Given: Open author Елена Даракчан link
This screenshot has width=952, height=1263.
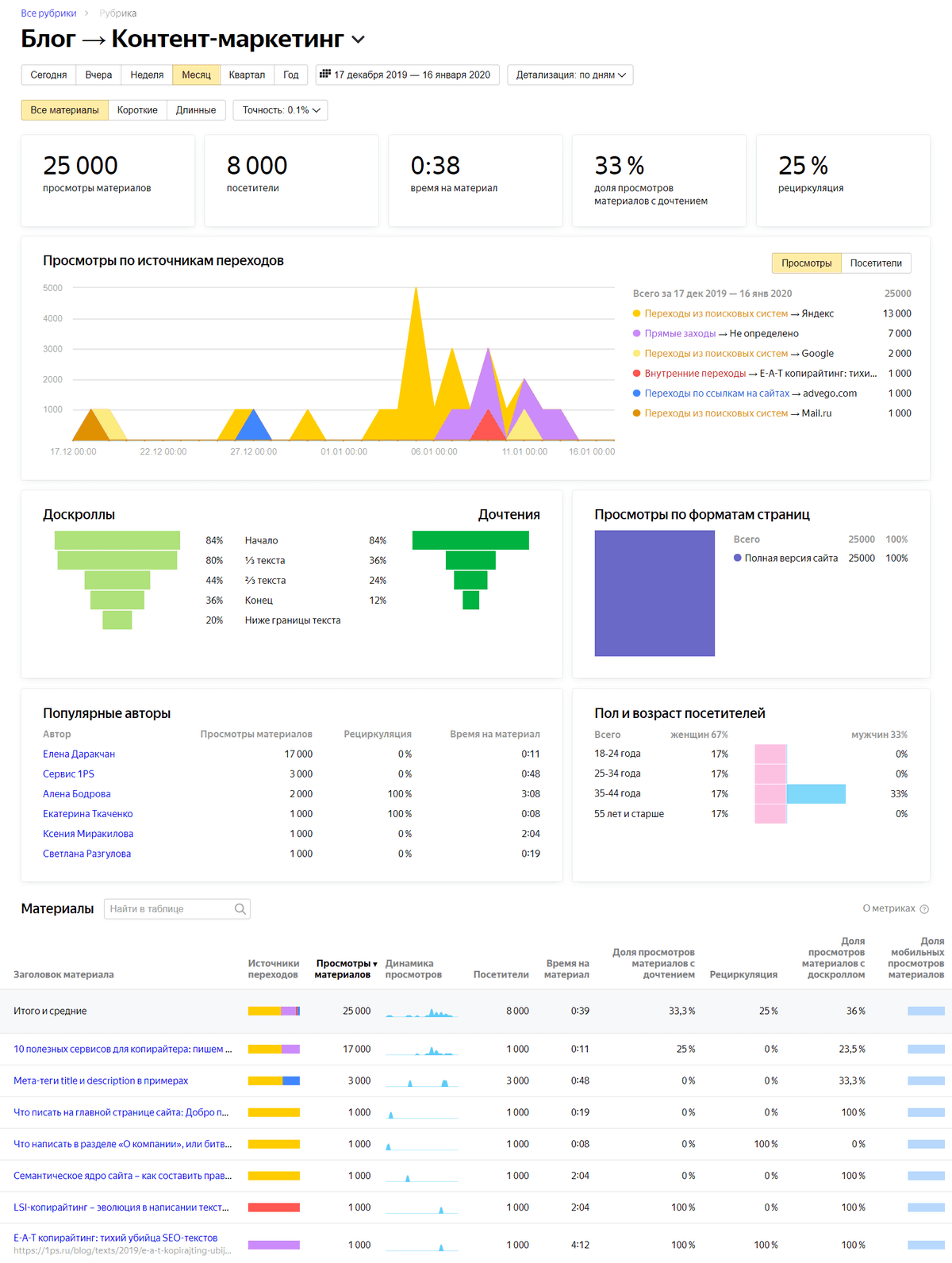Looking at the screenshot, I should (x=79, y=754).
